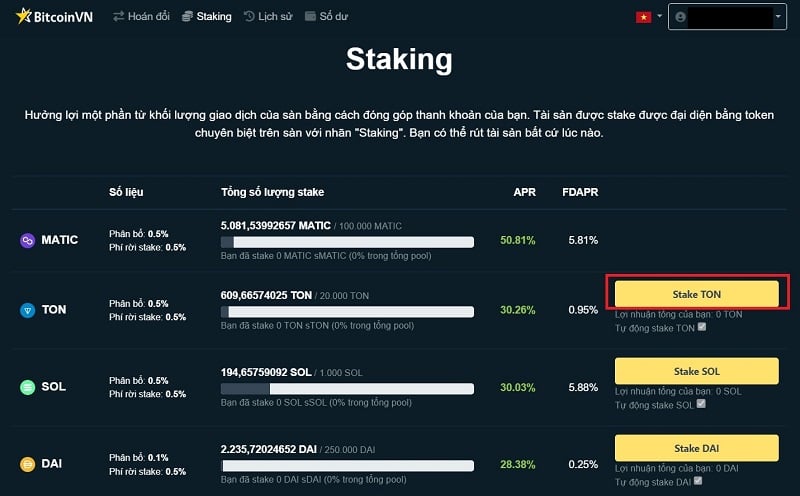Click the DAI coin icon
The width and height of the screenshot is (800, 496).
point(27,464)
